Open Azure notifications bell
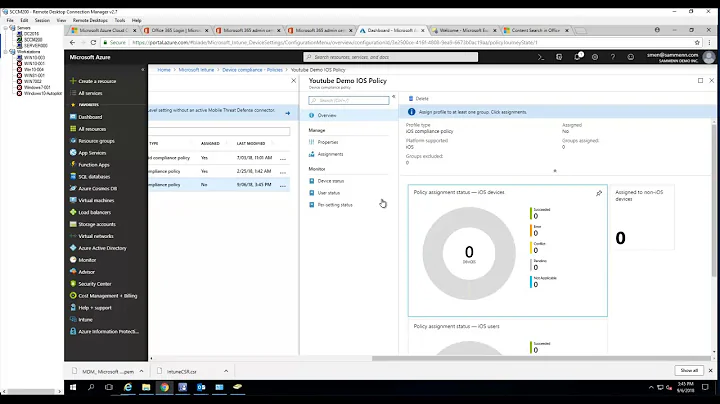 [x=577, y=57]
